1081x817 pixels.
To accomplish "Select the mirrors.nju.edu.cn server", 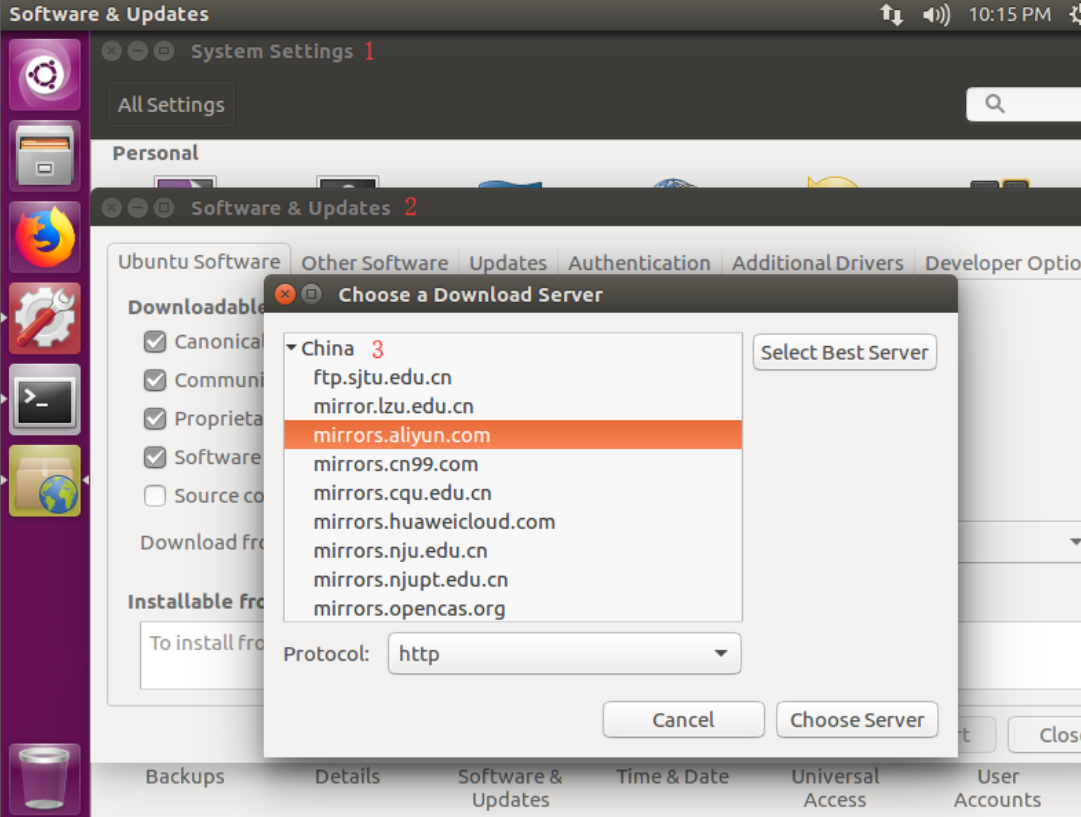I will 513,551.
